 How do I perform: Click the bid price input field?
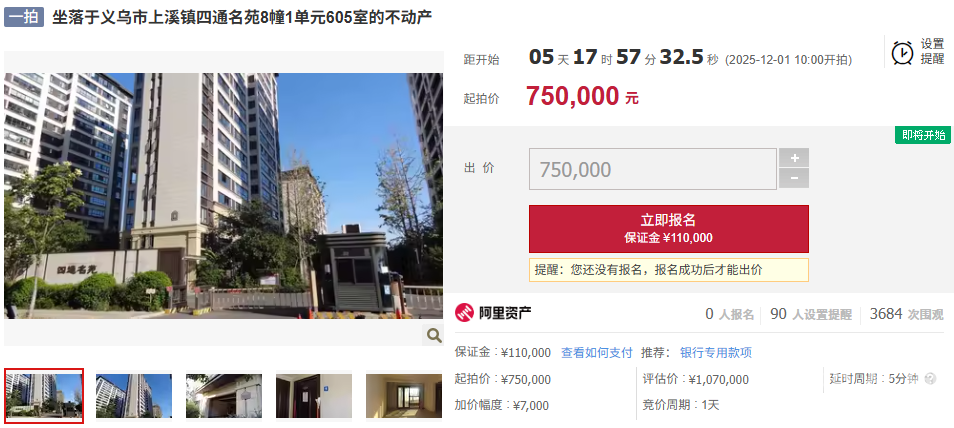[653, 169]
